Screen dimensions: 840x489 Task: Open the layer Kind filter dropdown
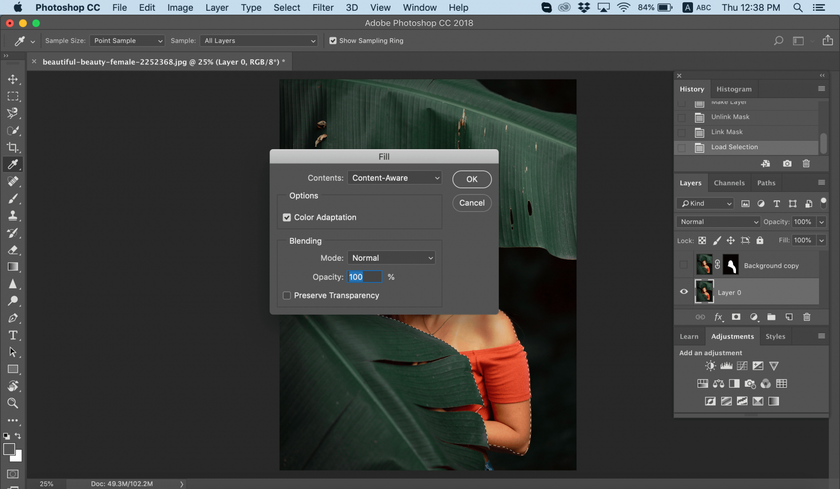coord(706,204)
